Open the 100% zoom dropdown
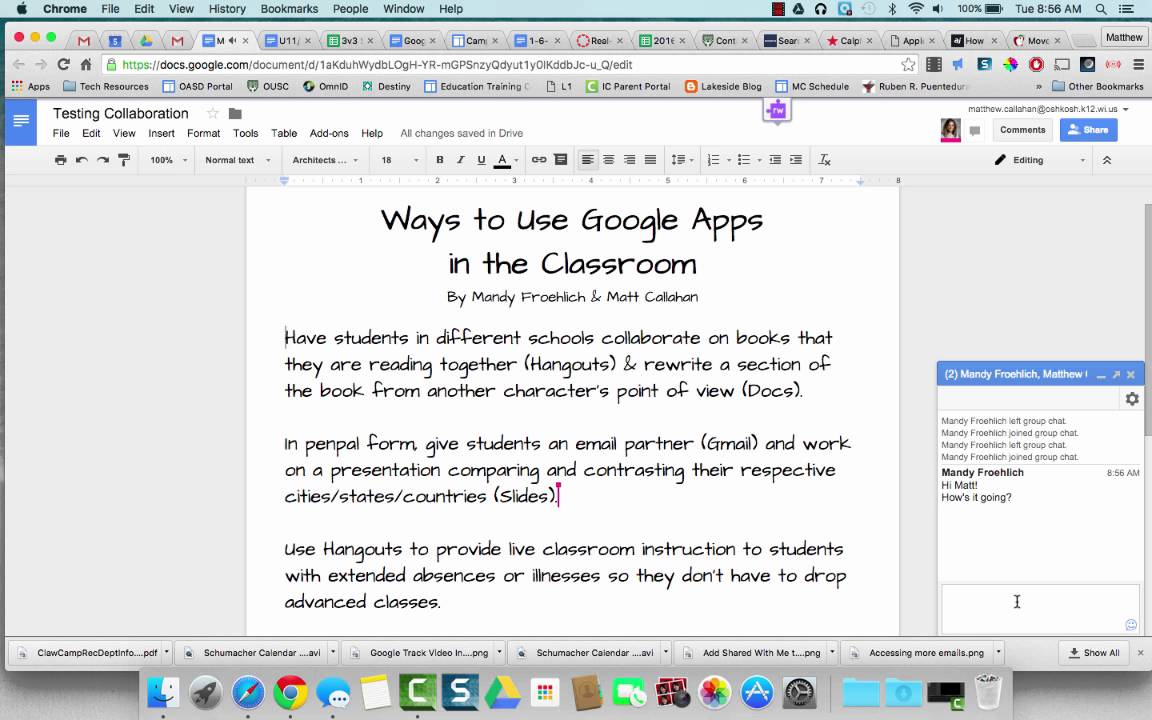This screenshot has height=720, width=1152. pos(169,160)
